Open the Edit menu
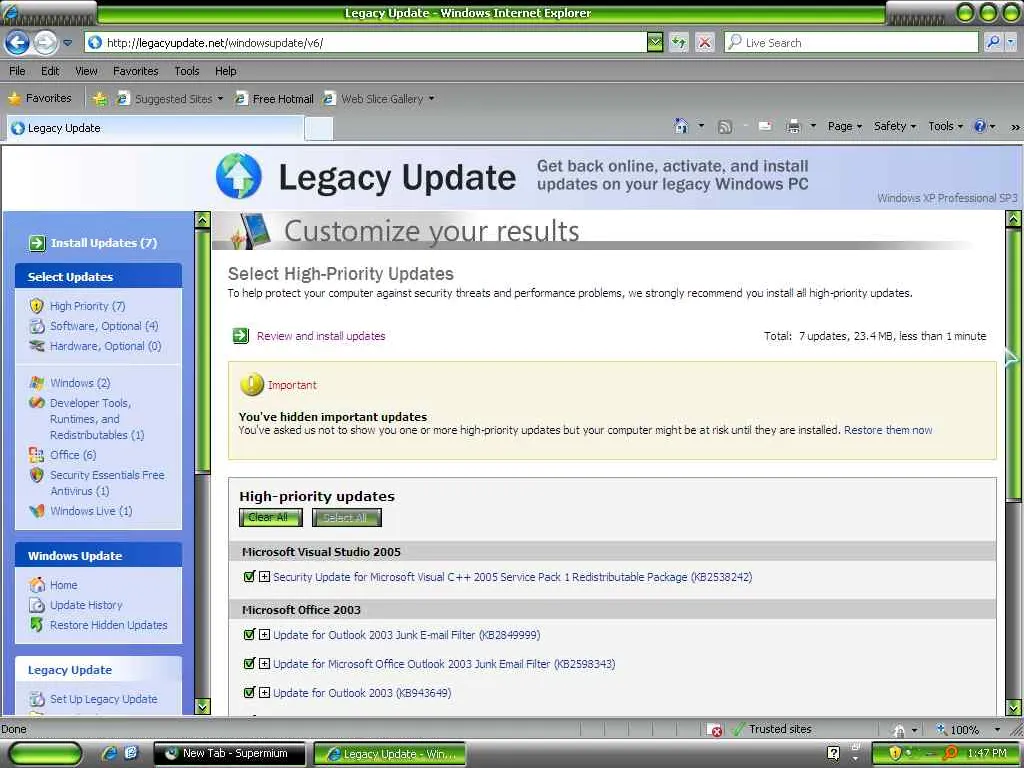The height and width of the screenshot is (768, 1024). pos(50,71)
